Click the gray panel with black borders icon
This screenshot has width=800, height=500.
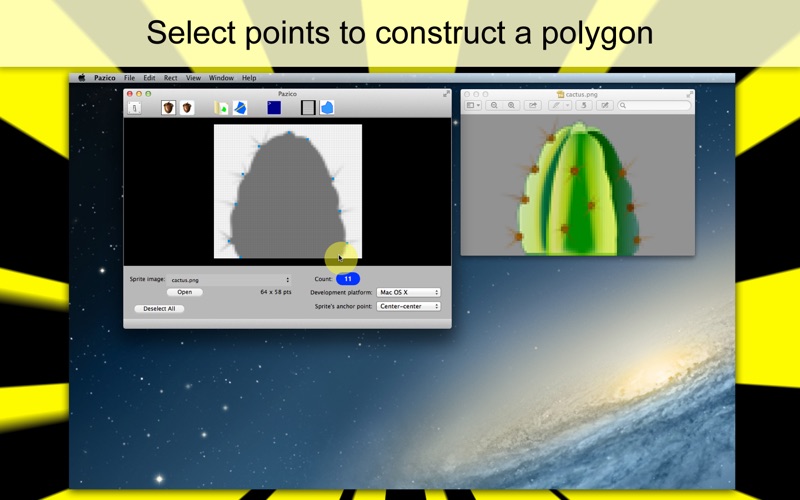[308, 108]
